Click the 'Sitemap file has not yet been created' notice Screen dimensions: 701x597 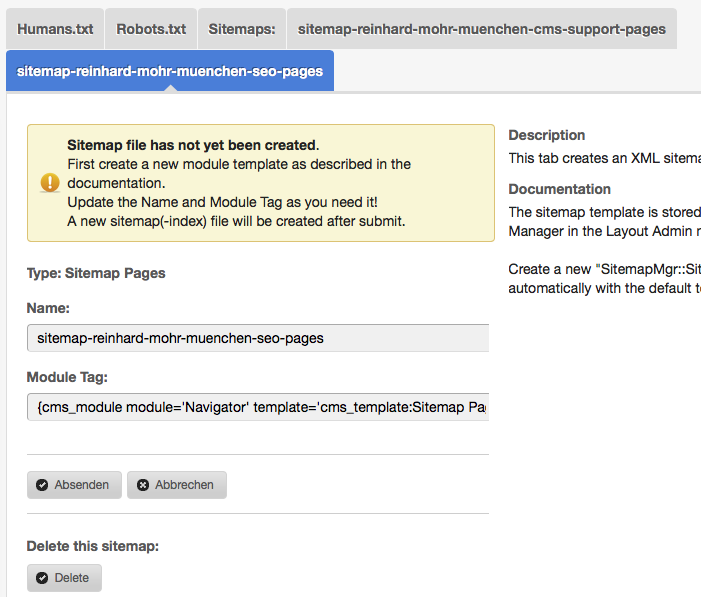click(193, 145)
